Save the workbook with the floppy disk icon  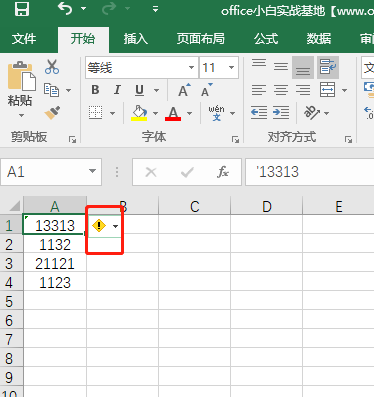tap(22, 9)
